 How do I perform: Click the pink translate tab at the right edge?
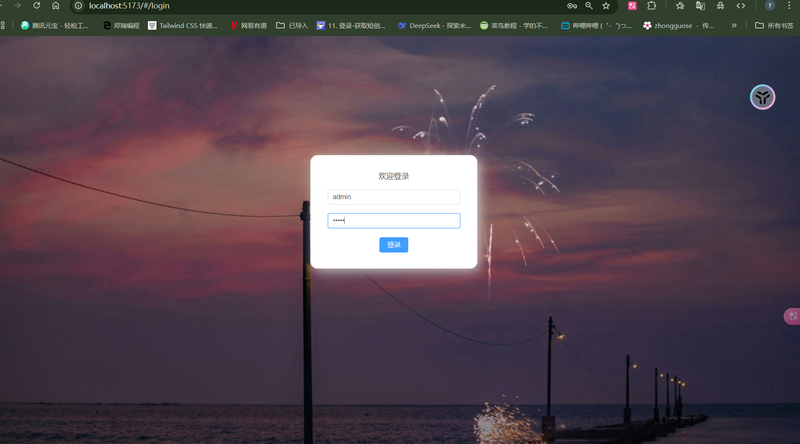click(x=792, y=316)
